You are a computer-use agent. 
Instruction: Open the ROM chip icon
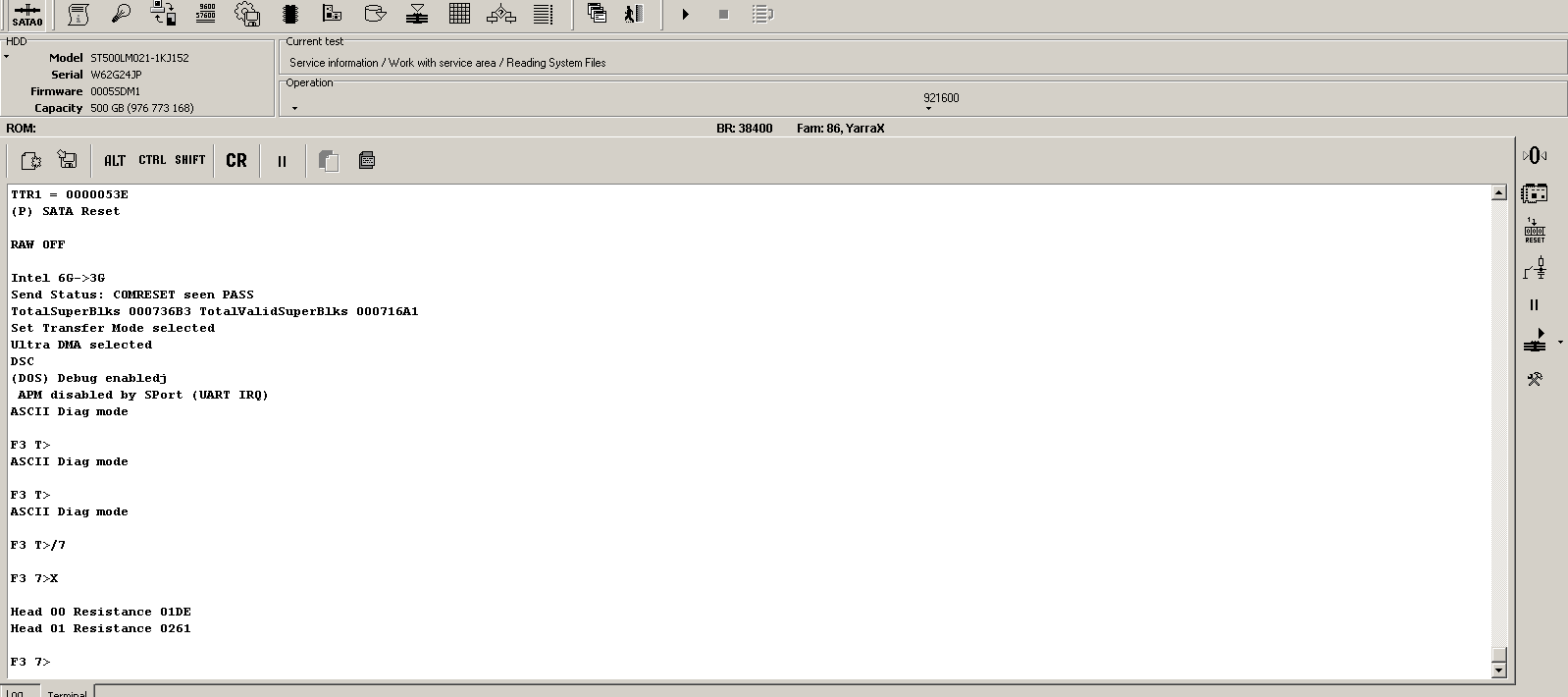(290, 14)
